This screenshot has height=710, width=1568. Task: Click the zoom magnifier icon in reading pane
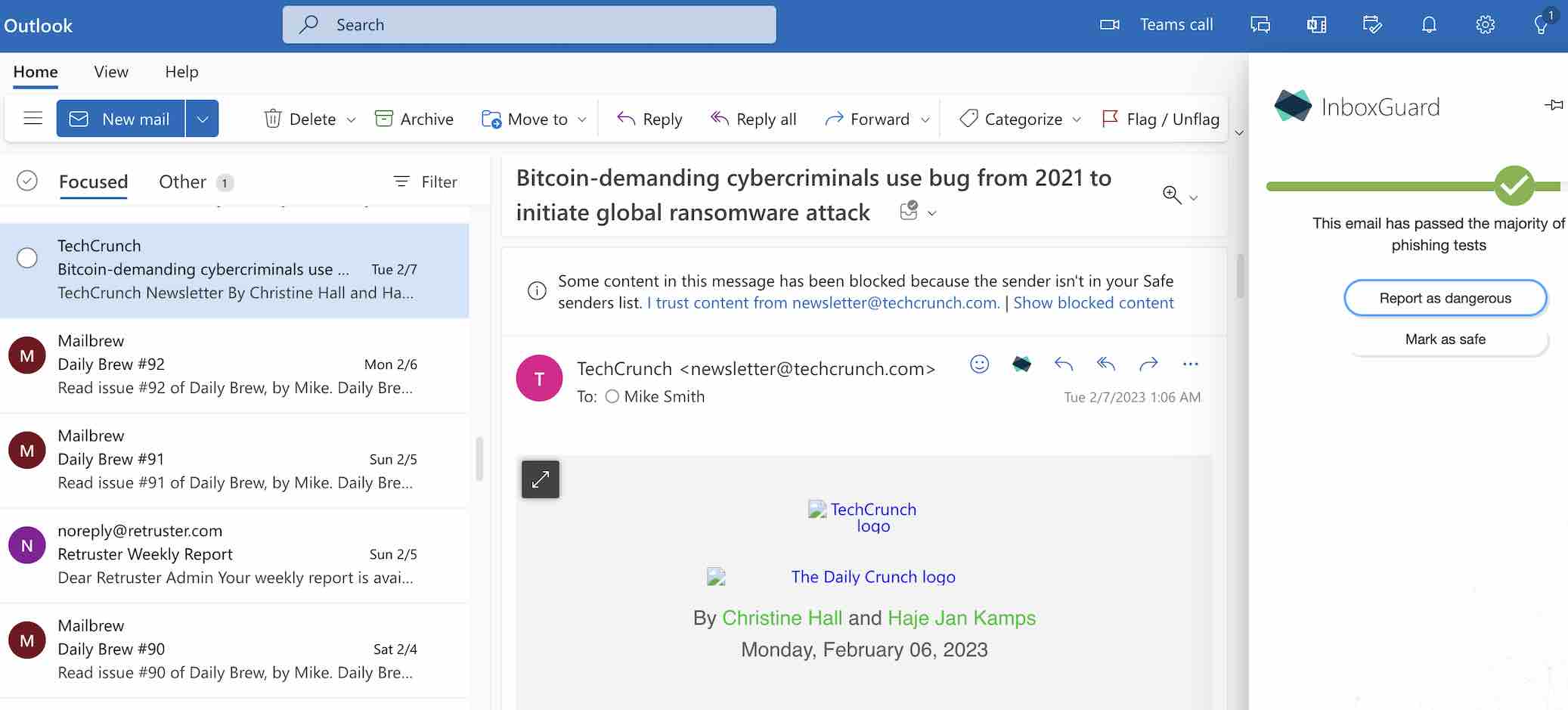click(1172, 195)
